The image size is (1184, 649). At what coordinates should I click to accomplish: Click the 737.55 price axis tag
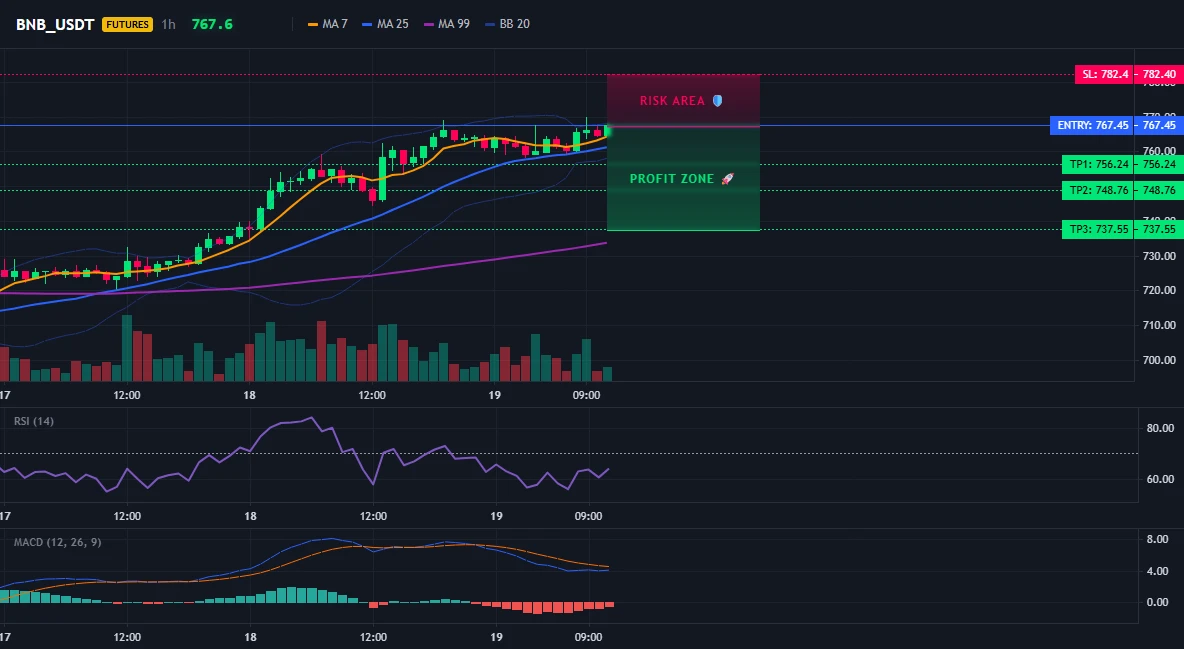[1159, 229]
